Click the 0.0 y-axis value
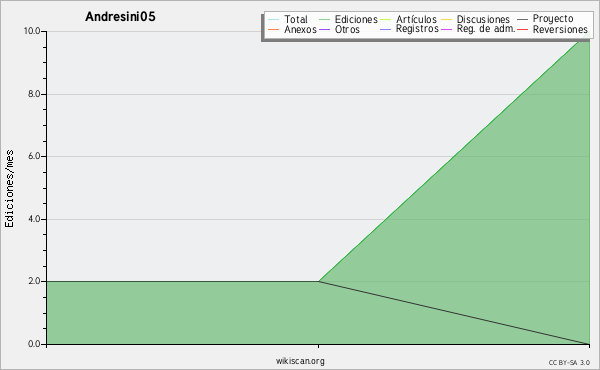Image resolution: width=600 pixels, height=370 pixels. pyautogui.click(x=34, y=344)
